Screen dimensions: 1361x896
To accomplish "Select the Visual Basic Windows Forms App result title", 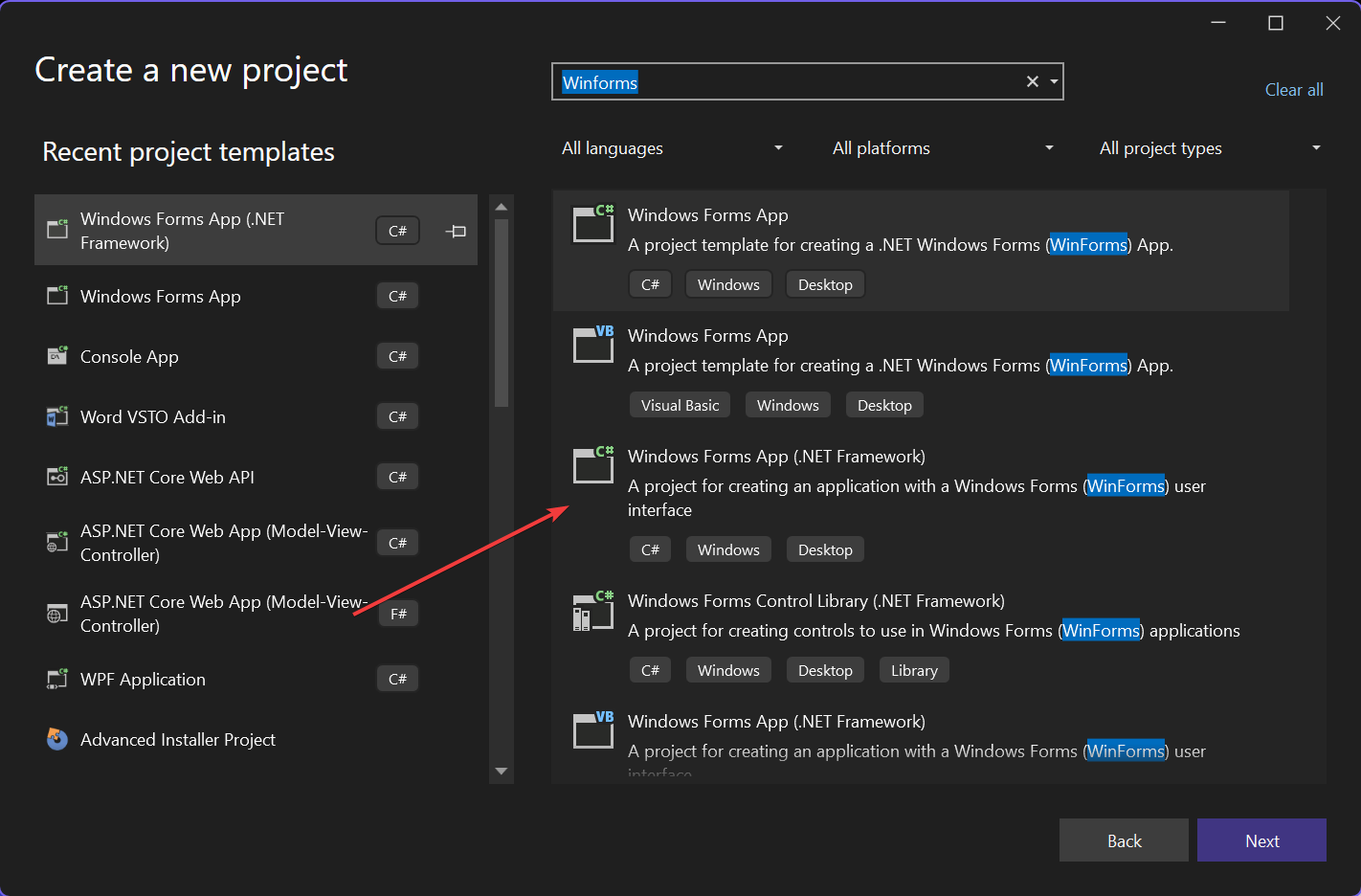I will point(707,335).
